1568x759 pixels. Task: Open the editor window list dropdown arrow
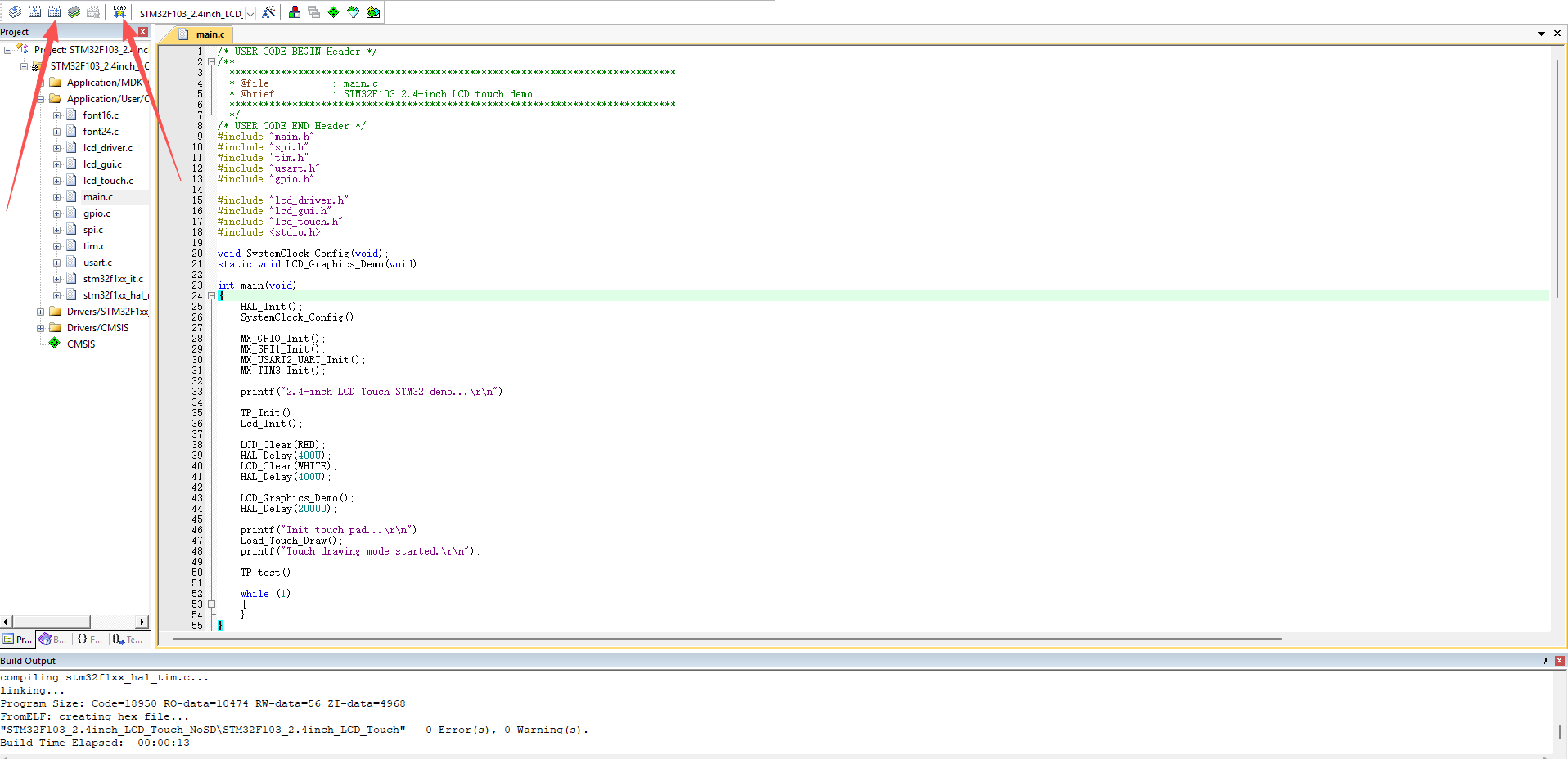pyautogui.click(x=1541, y=34)
